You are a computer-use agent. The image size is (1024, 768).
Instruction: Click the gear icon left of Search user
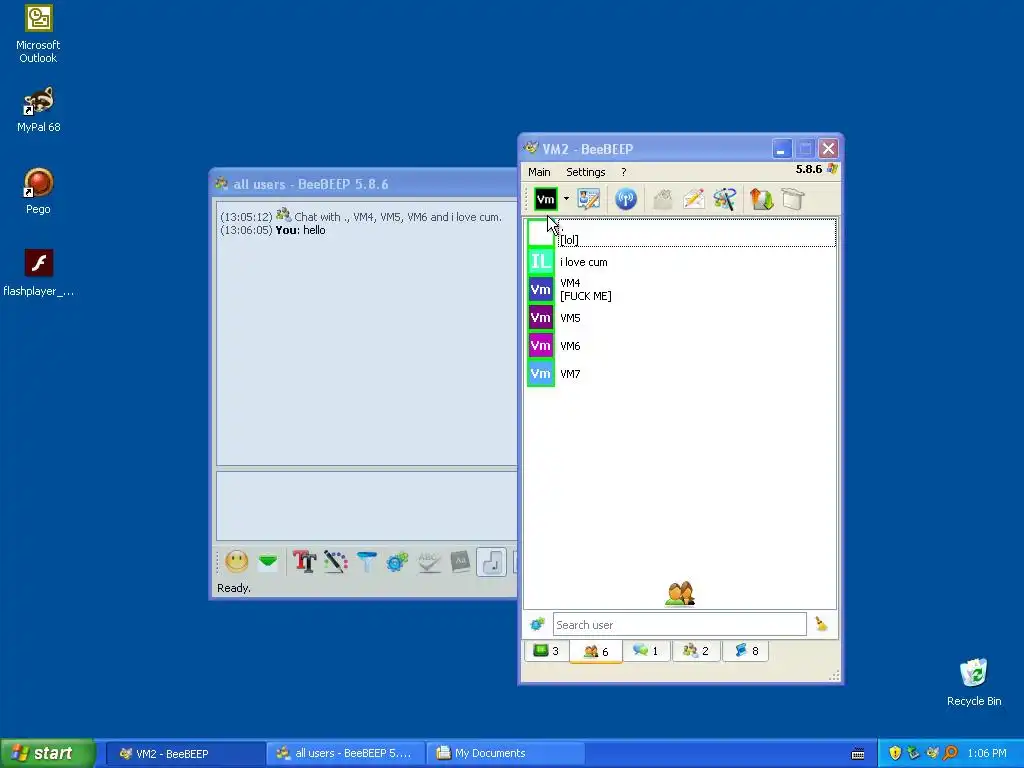point(537,624)
